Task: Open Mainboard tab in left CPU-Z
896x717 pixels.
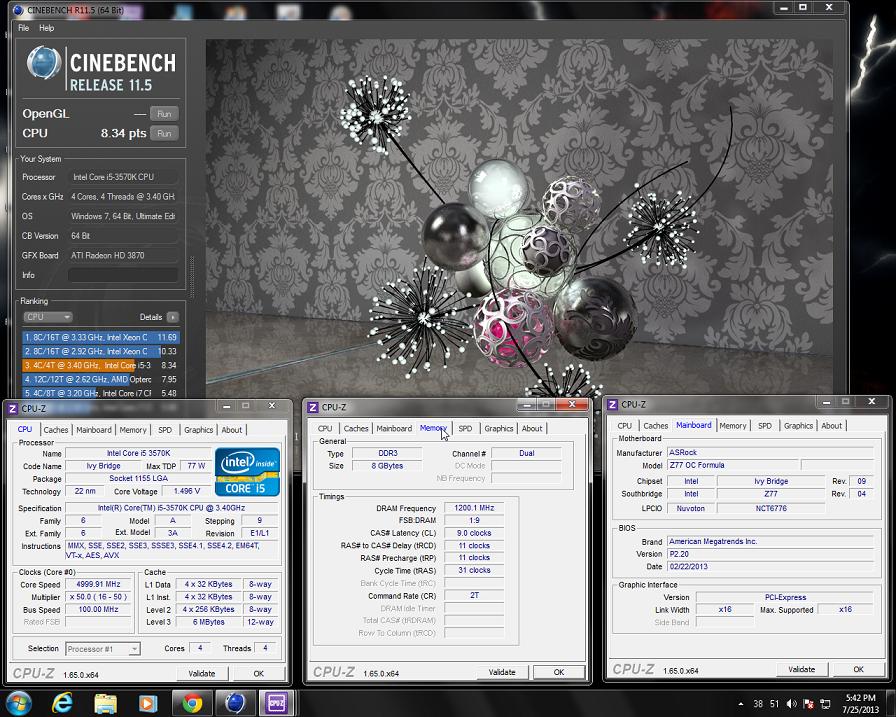Action: pyautogui.click(x=94, y=430)
